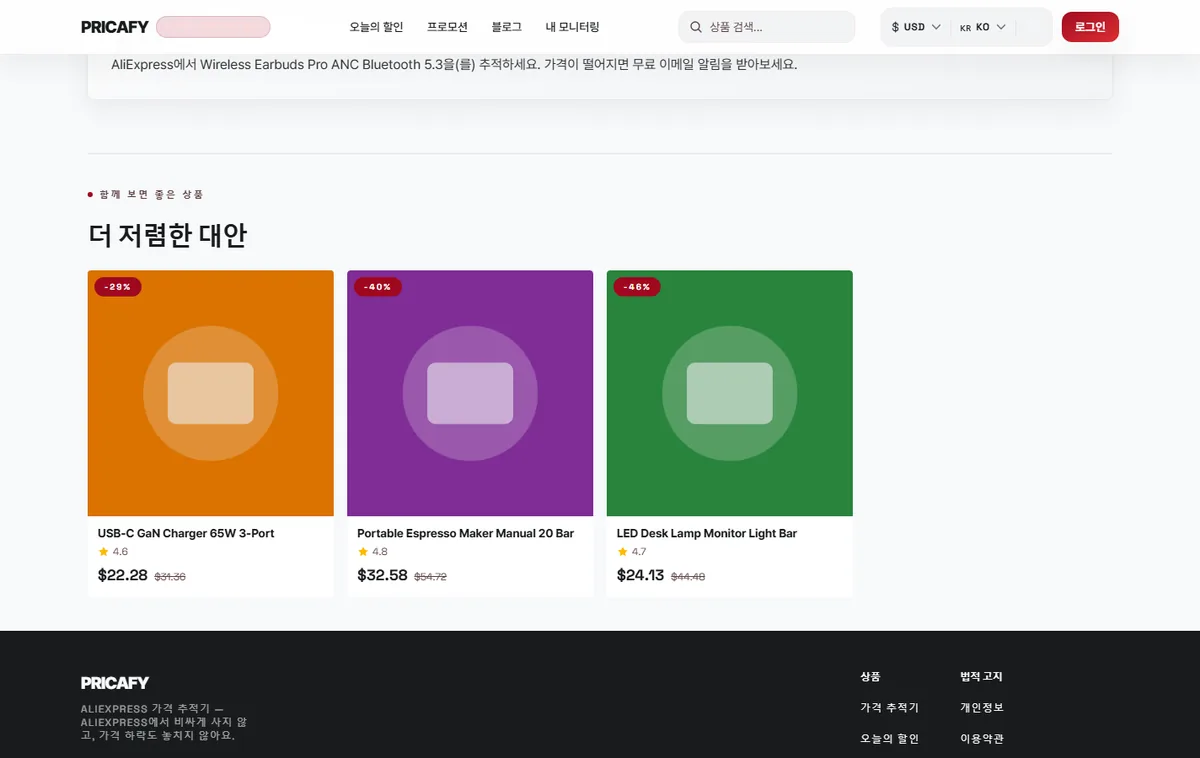Open the 내 모니터링 menu item

coord(572,27)
